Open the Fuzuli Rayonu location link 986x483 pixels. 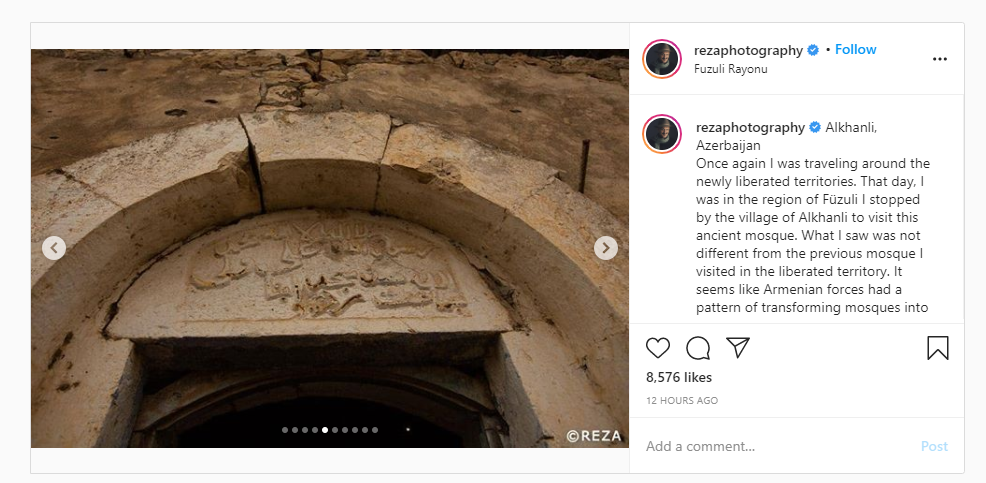tap(731, 69)
